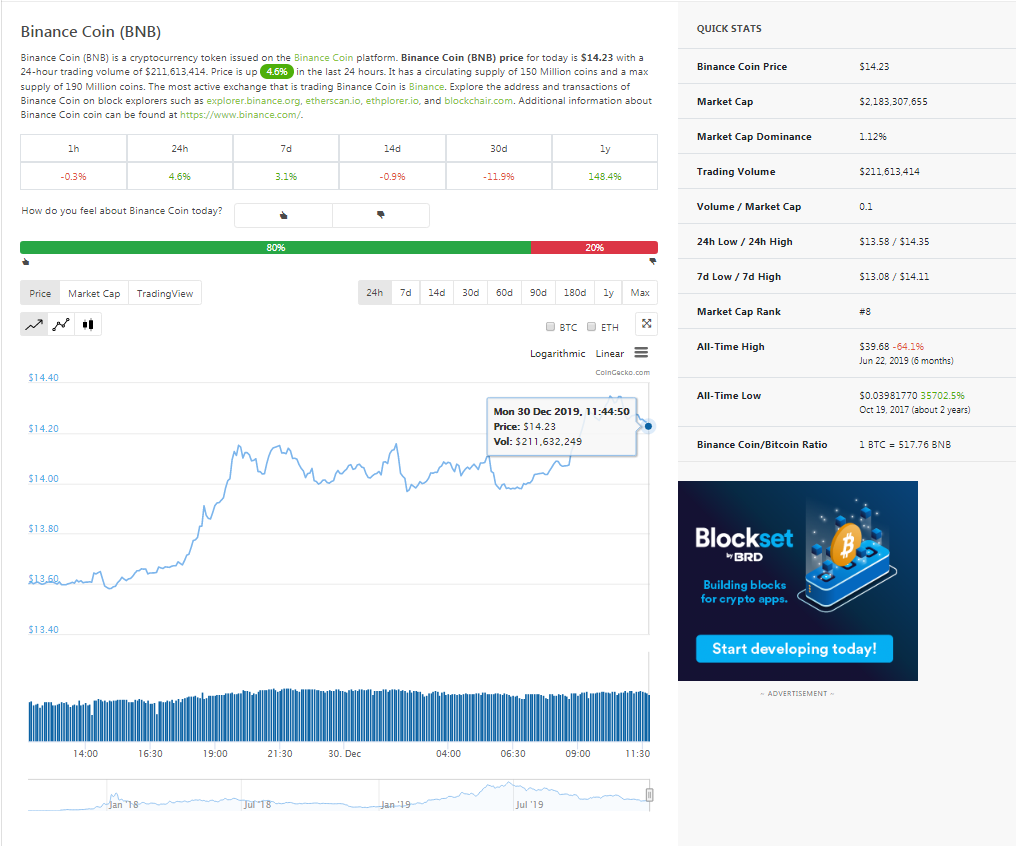
Task: Click Trading Volume value $211,613,414
Action: click(x=889, y=172)
